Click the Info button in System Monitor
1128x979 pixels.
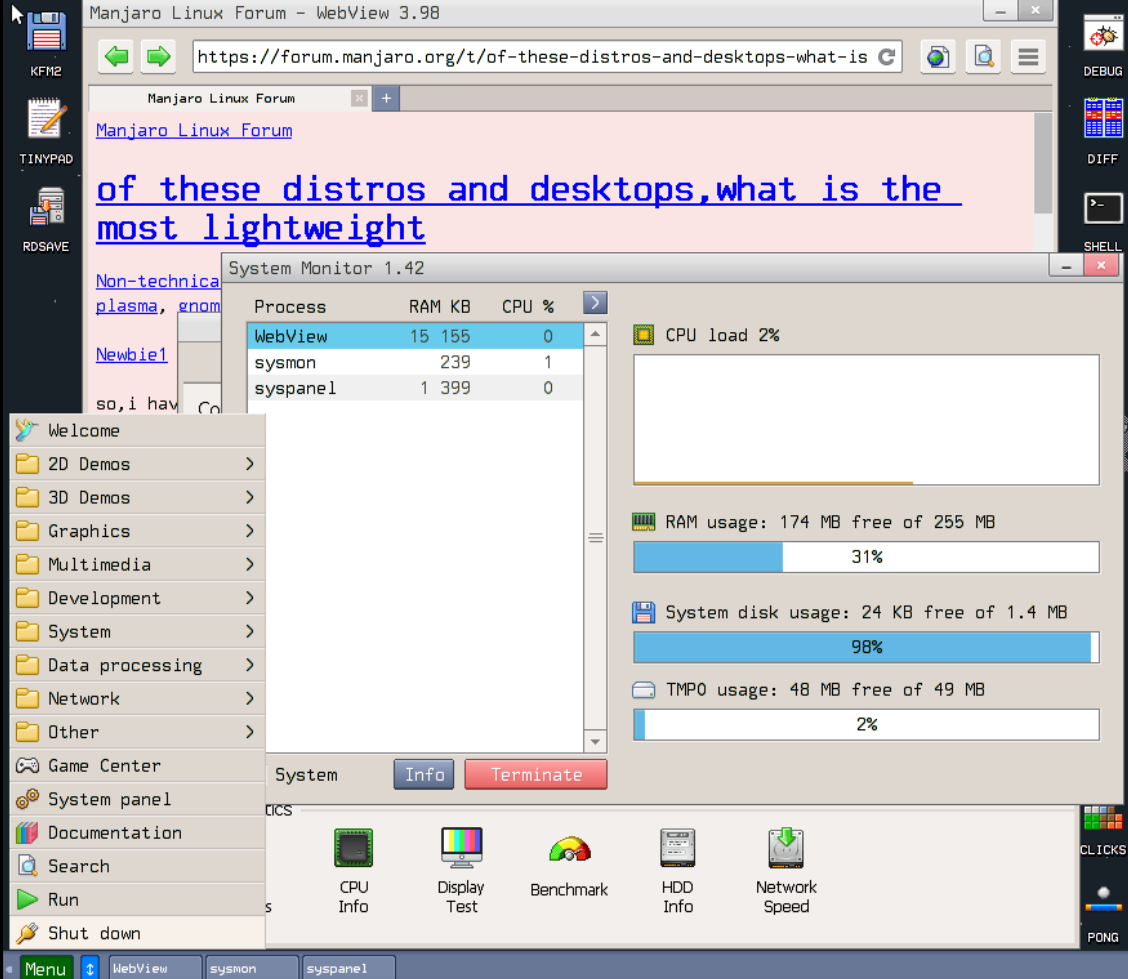[424, 775]
